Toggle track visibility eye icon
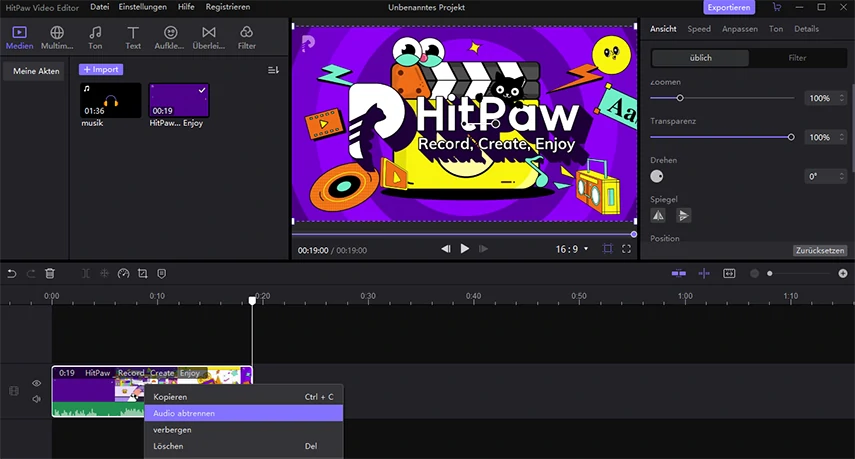855x459 pixels. [37, 383]
